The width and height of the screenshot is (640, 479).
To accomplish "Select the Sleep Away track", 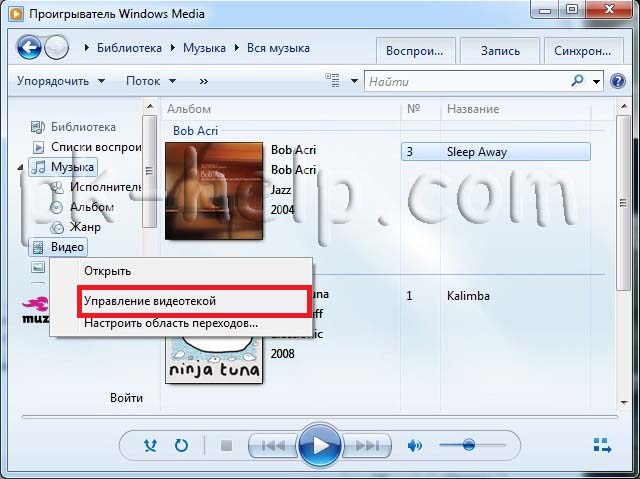I will tap(496, 152).
